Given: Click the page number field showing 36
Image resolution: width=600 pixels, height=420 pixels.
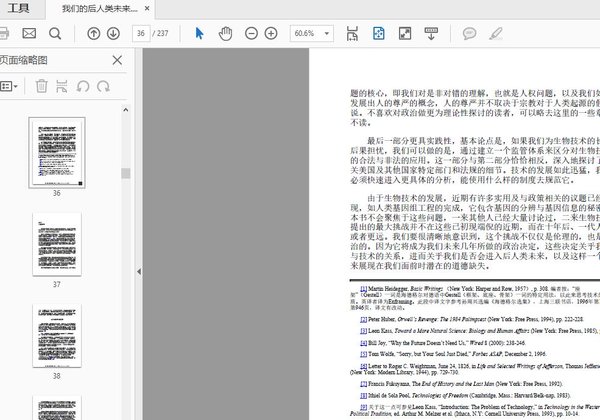Looking at the screenshot, I should click(x=141, y=34).
